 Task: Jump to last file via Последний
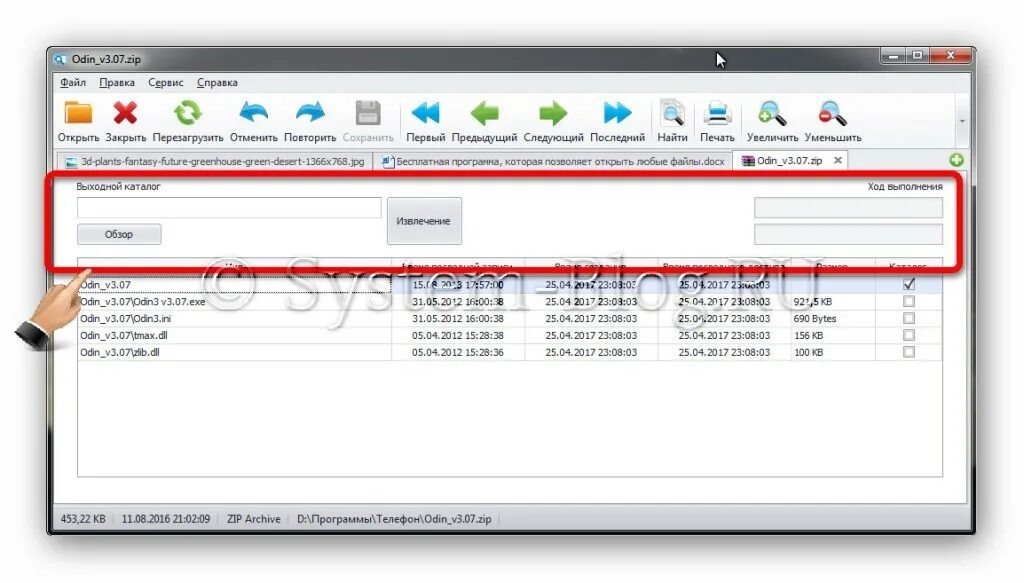pyautogui.click(x=617, y=114)
